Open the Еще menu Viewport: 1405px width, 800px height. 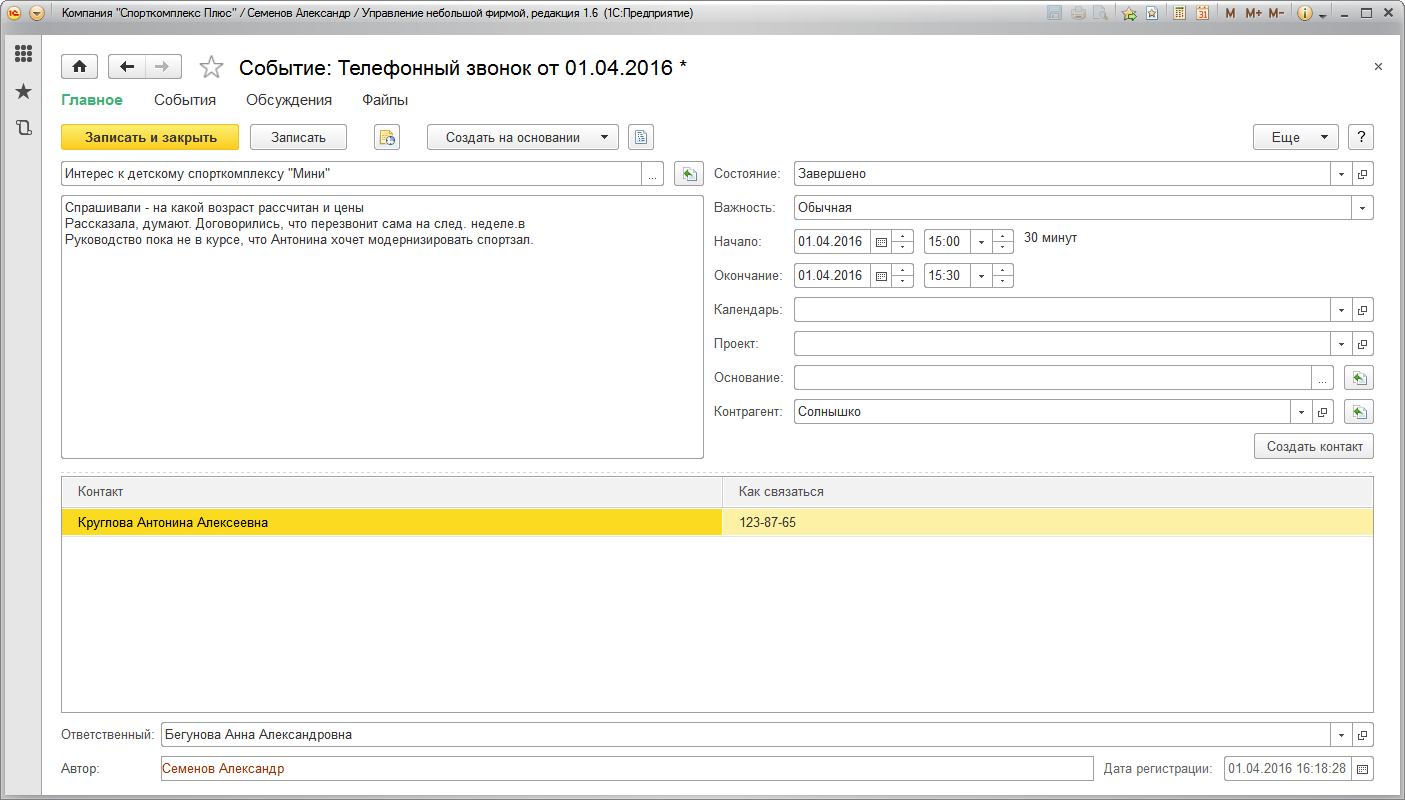pos(1296,137)
